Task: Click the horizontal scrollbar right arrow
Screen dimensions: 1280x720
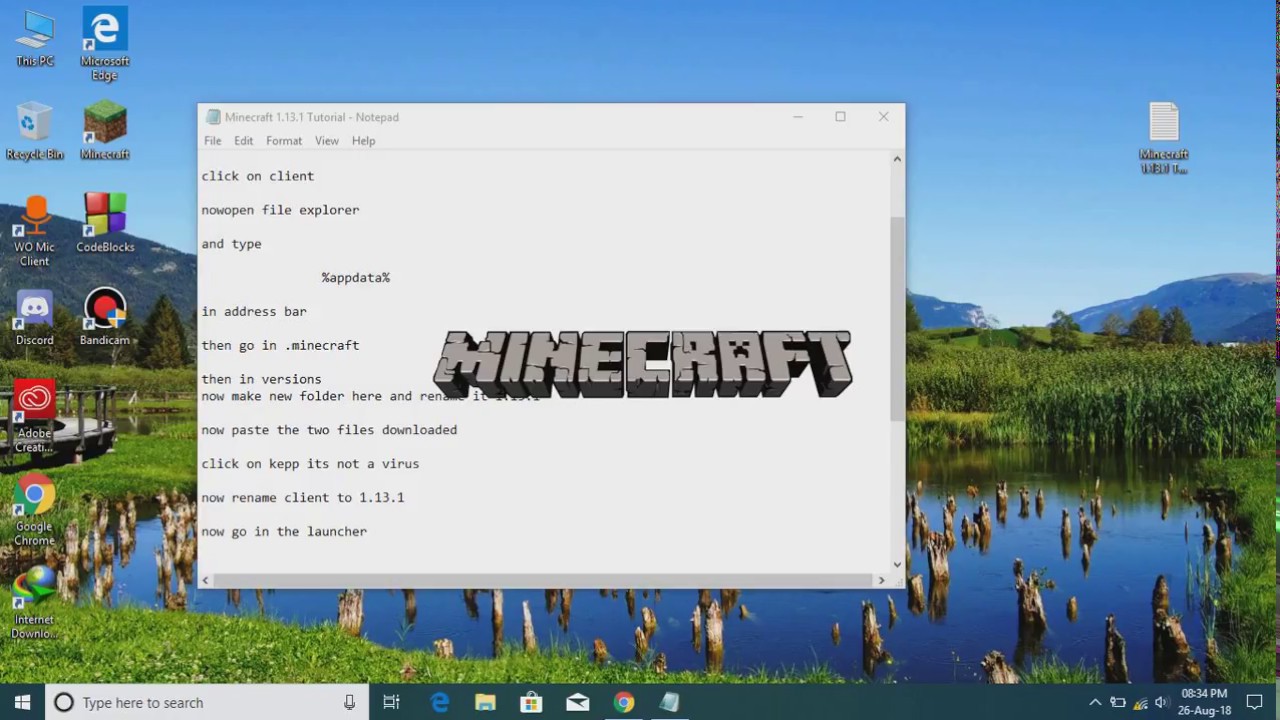Action: pos(881,580)
